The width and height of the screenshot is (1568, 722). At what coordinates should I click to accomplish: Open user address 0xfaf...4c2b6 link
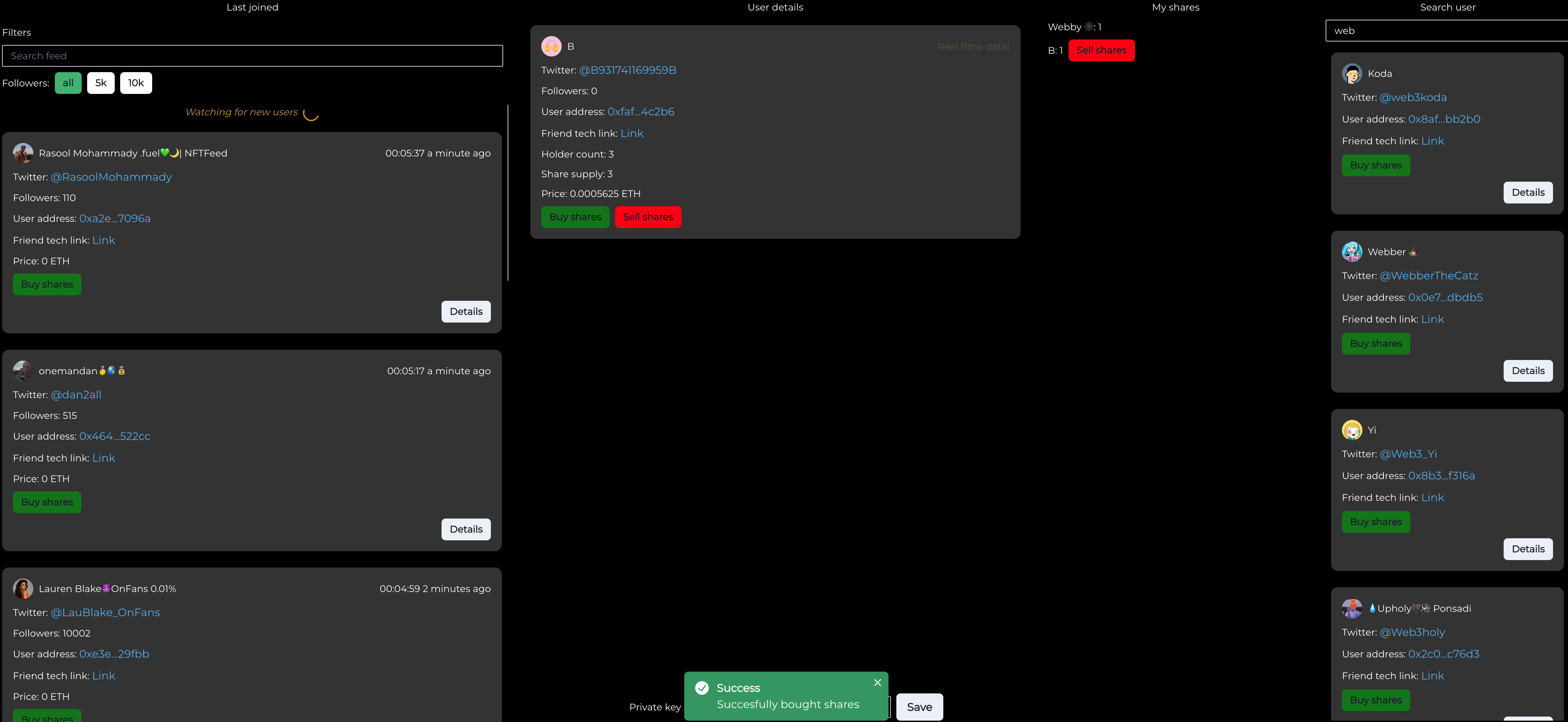point(640,112)
